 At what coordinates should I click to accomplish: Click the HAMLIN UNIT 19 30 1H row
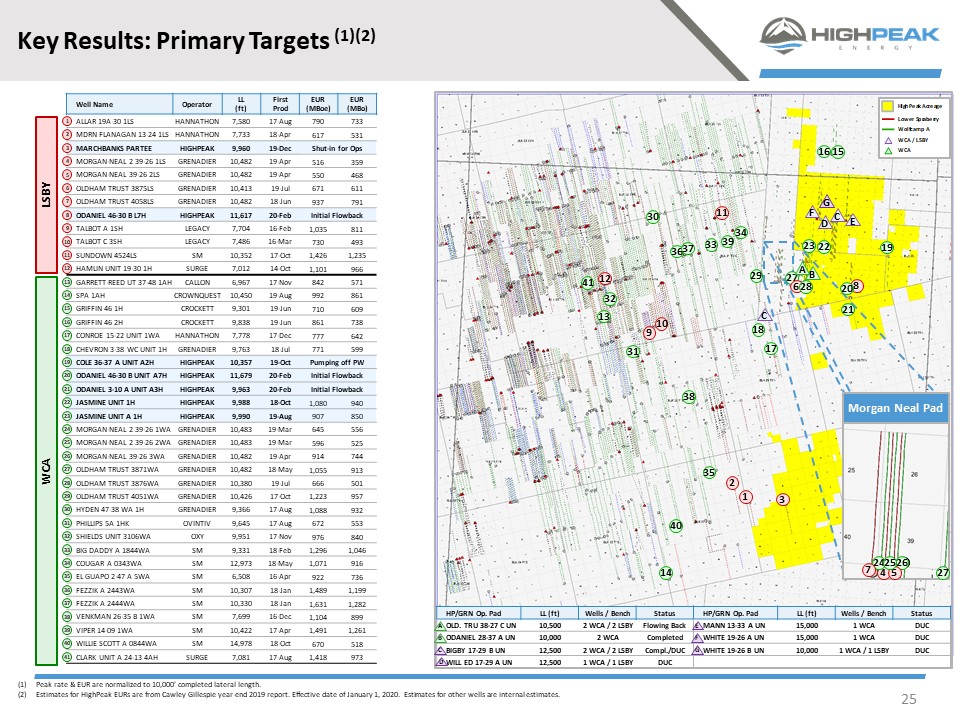(x=219, y=268)
